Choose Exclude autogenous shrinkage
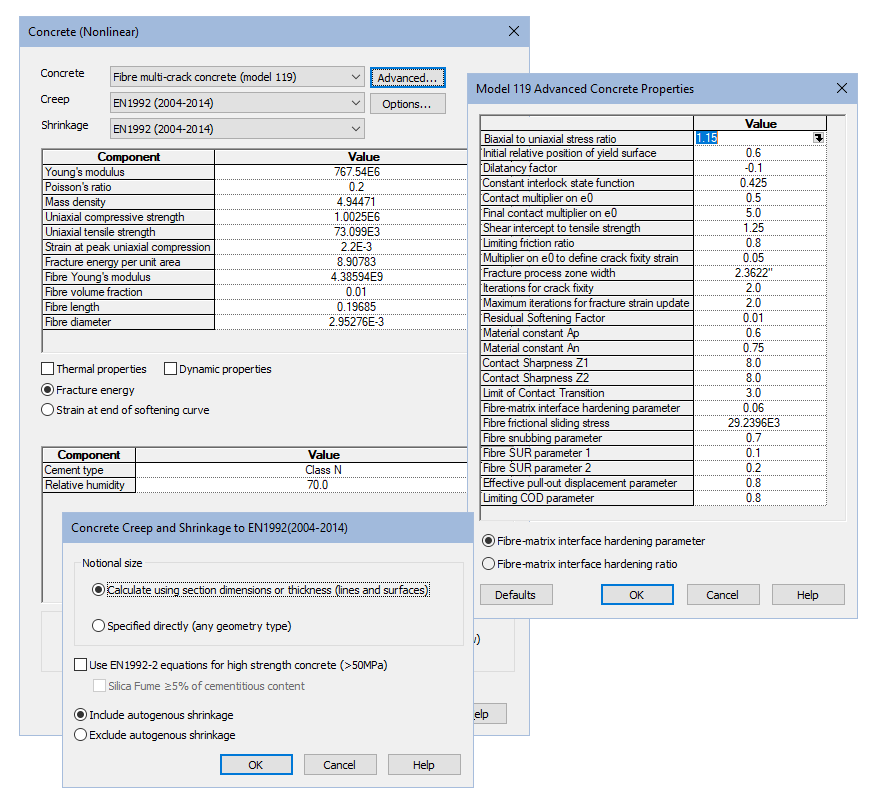The height and width of the screenshot is (802, 876). (x=81, y=735)
